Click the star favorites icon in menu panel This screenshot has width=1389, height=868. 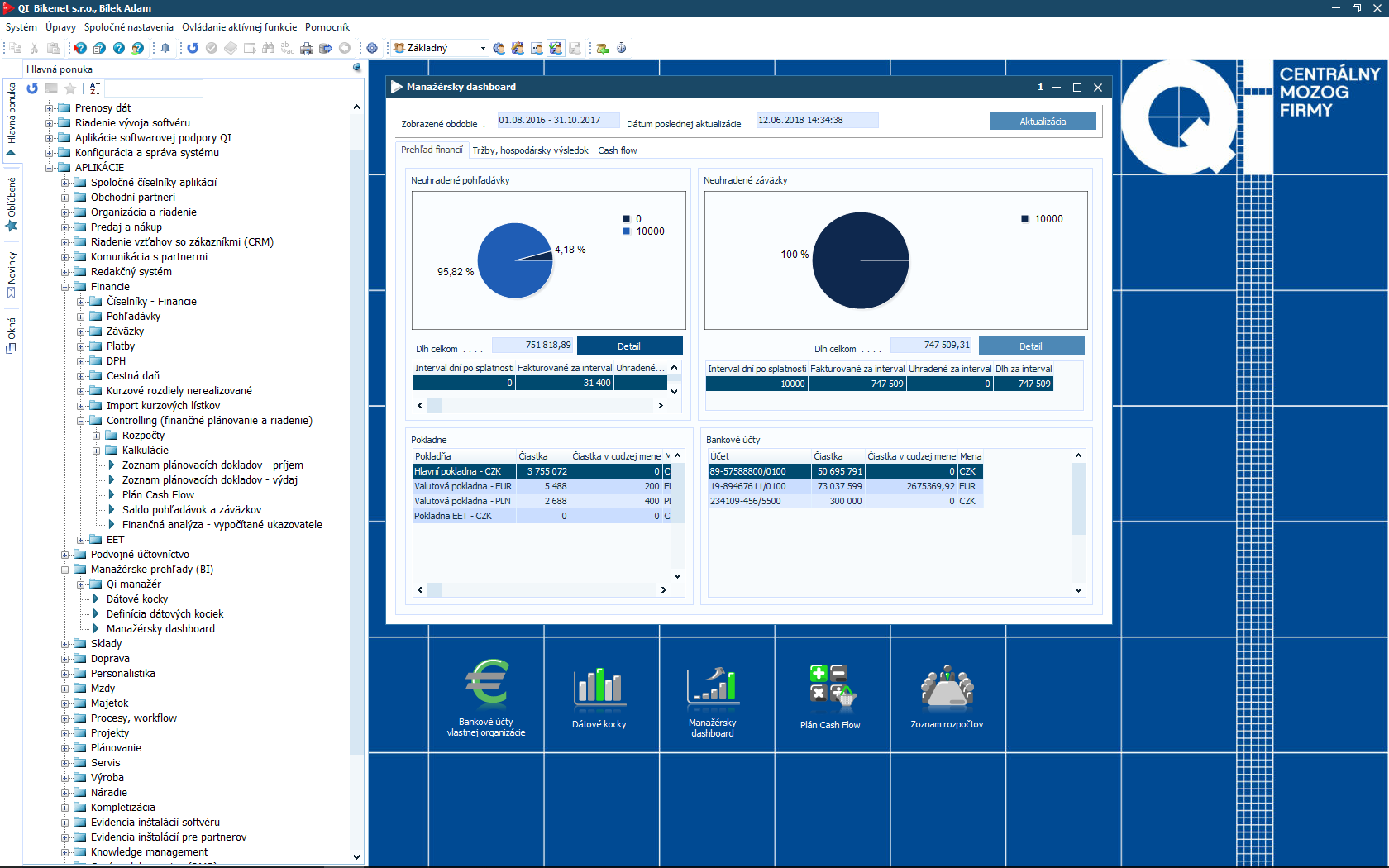pyautogui.click(x=70, y=88)
